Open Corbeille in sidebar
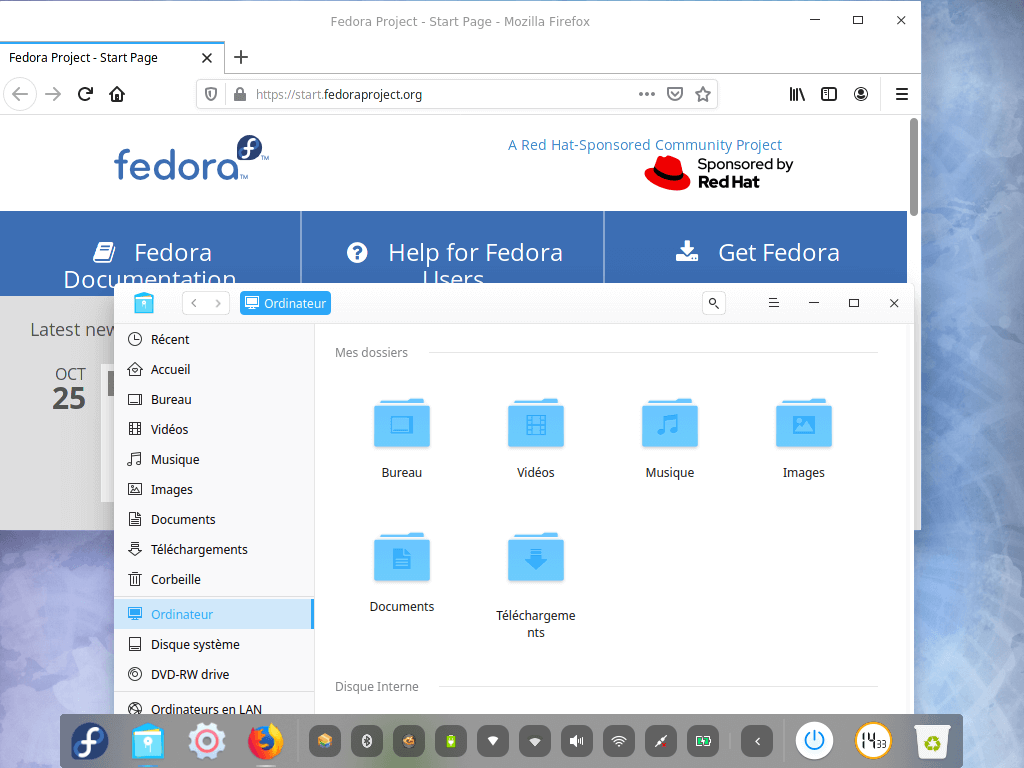This screenshot has width=1024, height=768. tap(214, 580)
